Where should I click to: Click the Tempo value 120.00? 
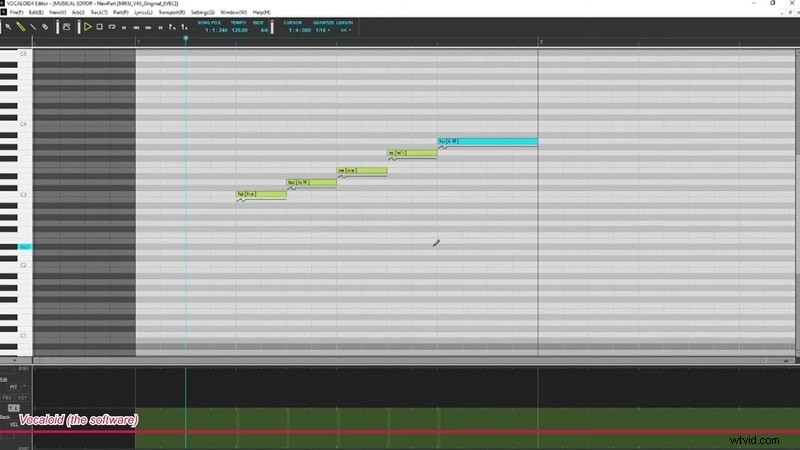(239, 30)
